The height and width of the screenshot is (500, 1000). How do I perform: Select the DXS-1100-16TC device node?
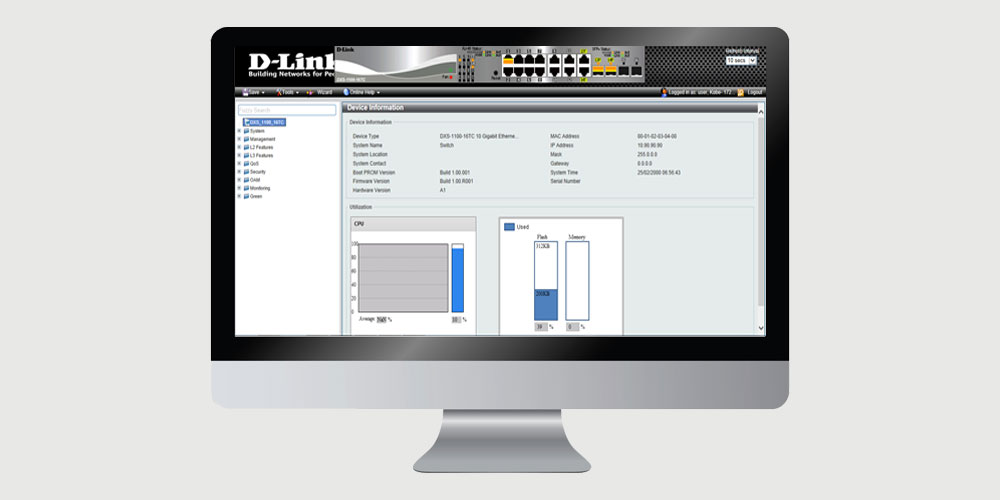pos(267,122)
